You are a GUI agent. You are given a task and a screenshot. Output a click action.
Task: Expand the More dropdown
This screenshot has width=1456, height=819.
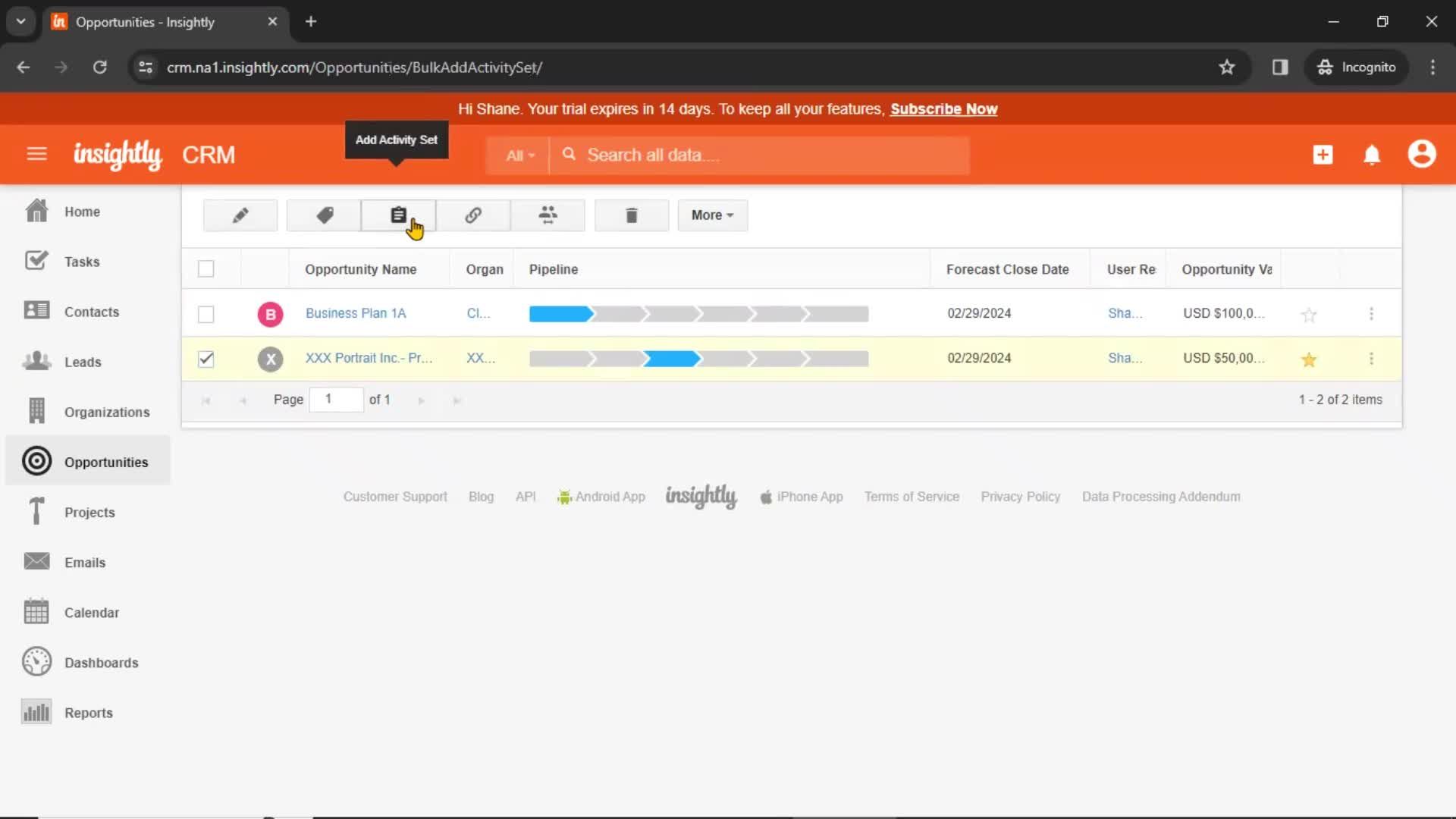[x=712, y=215]
